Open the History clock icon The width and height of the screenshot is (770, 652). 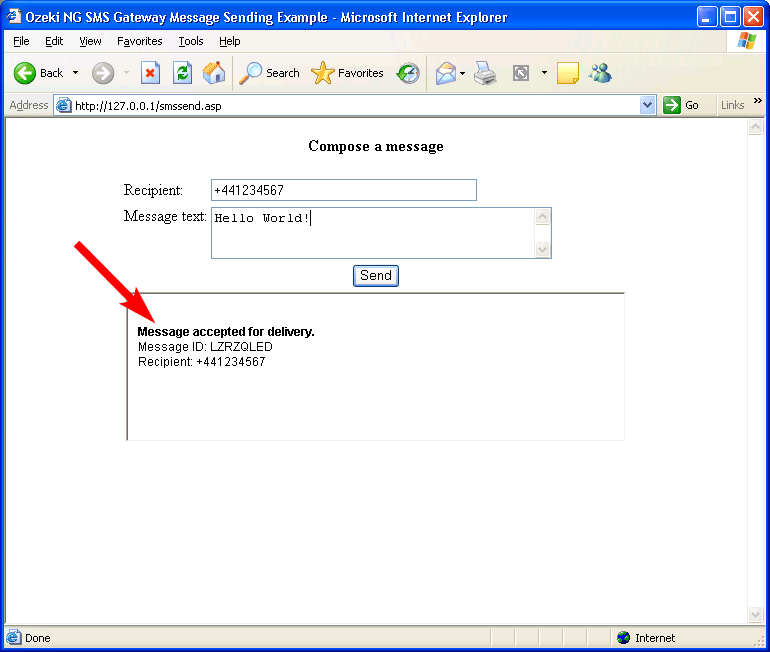[408, 73]
